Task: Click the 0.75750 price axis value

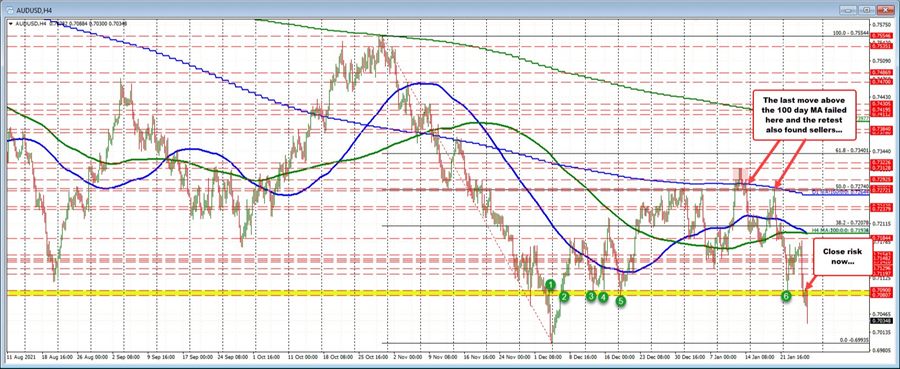Action: (x=882, y=25)
